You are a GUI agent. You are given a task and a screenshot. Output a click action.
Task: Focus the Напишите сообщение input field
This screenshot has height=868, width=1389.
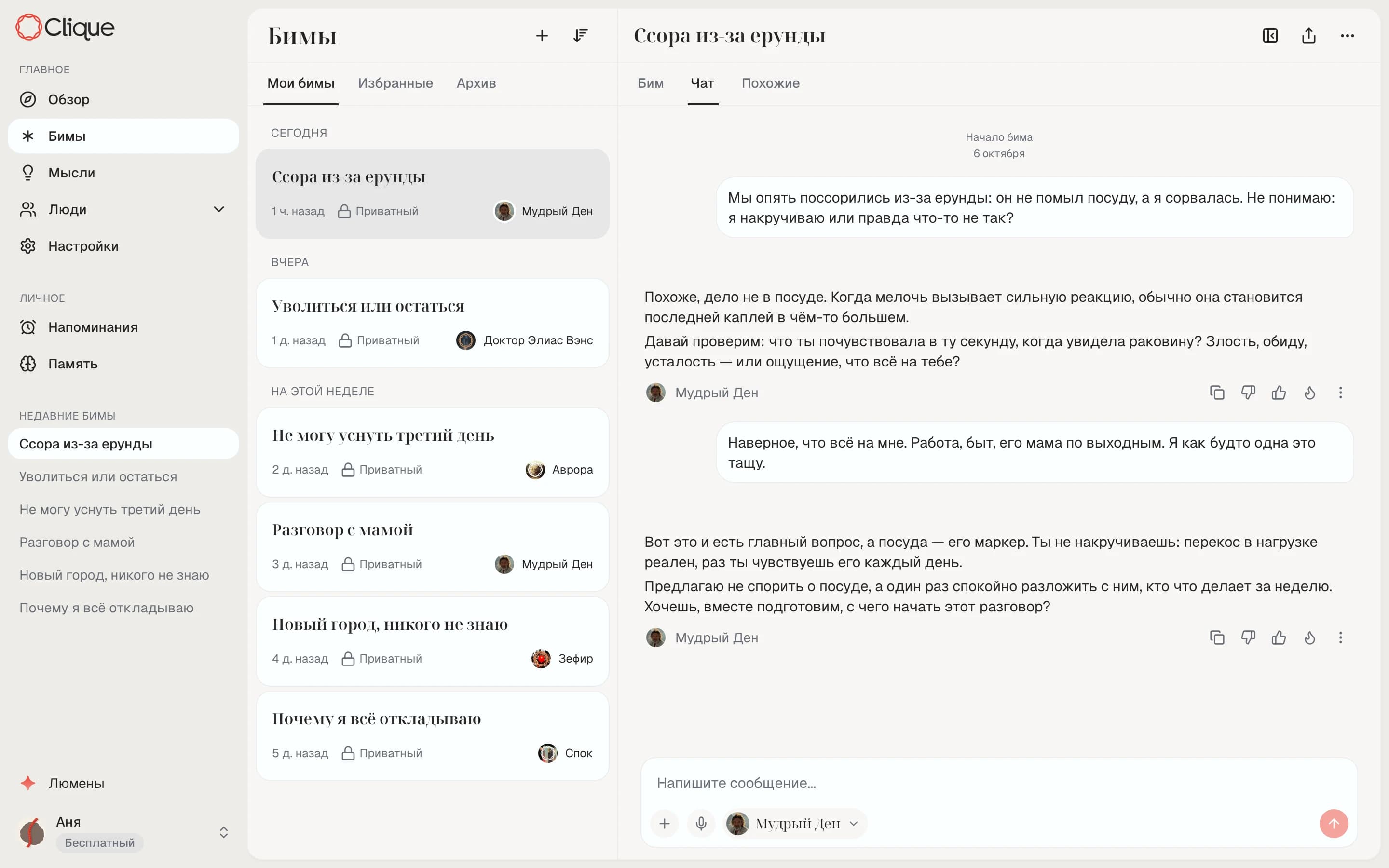[999, 783]
